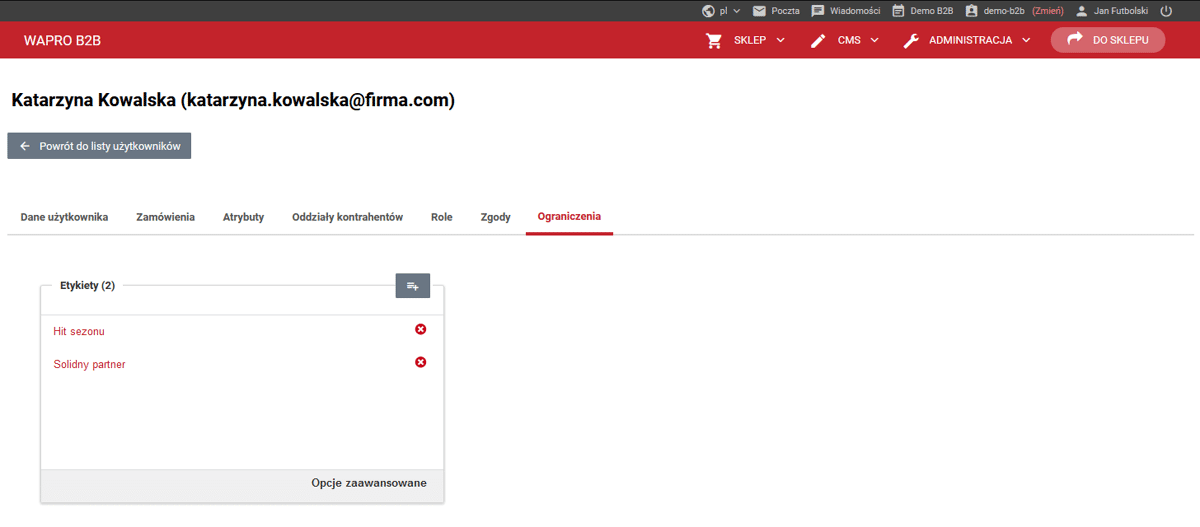
Task: Click Opcje zaawansowane
Action: point(369,483)
